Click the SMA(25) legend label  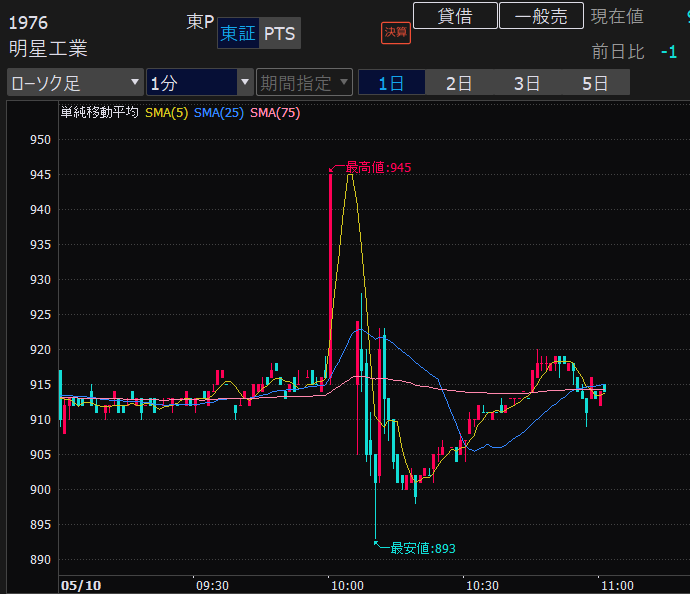(x=219, y=113)
